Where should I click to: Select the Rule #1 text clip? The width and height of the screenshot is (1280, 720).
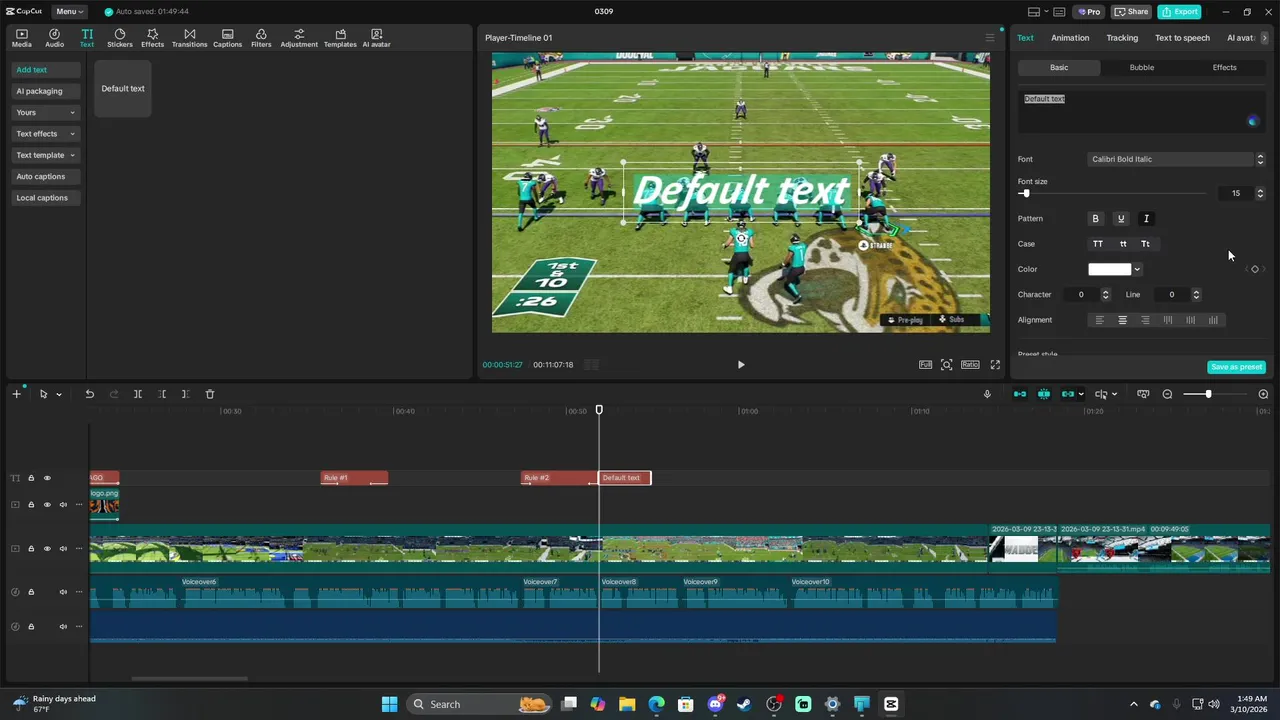click(354, 478)
